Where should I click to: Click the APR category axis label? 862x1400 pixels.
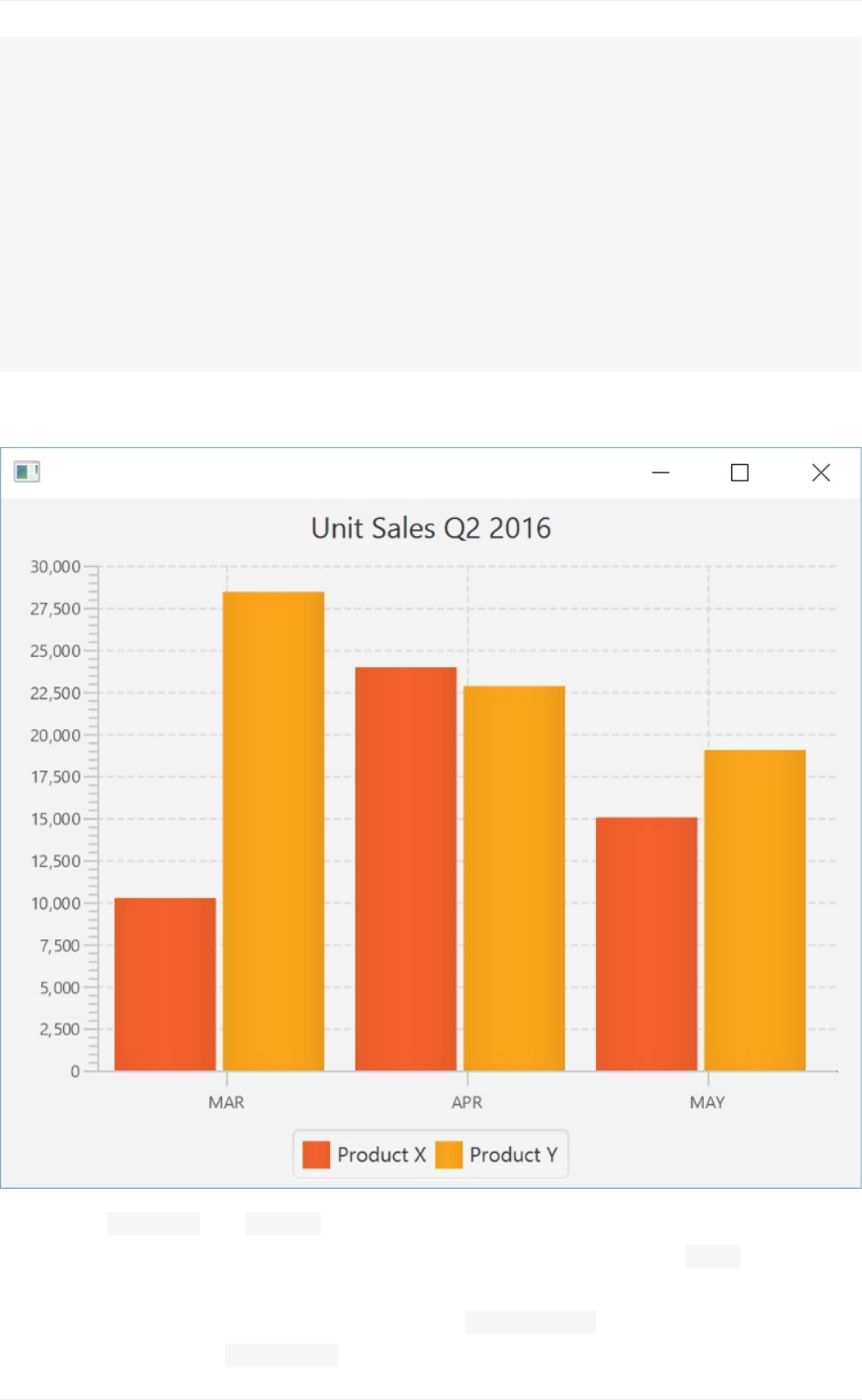(x=466, y=1102)
